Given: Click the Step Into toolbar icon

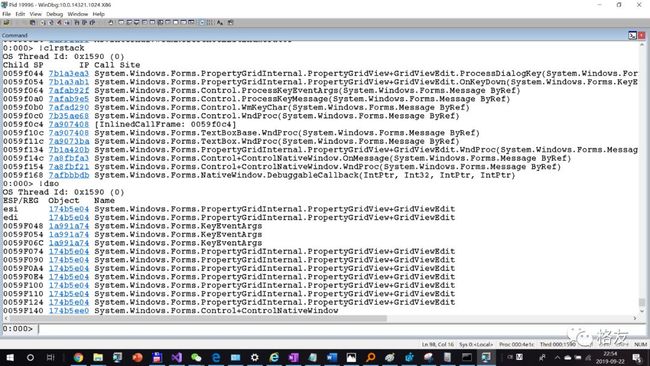Looking at the screenshot, I should (77, 22).
